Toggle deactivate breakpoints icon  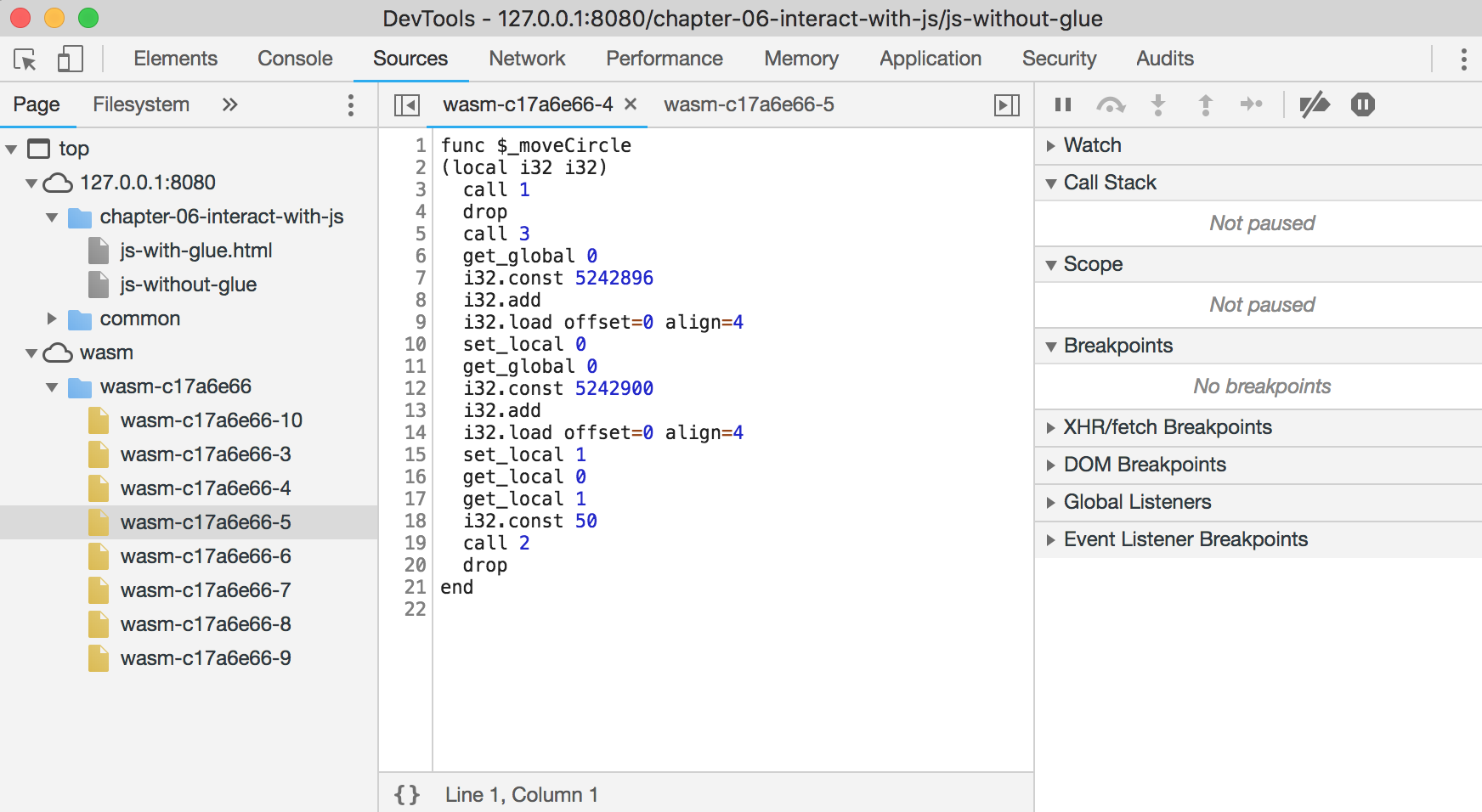coord(1314,104)
